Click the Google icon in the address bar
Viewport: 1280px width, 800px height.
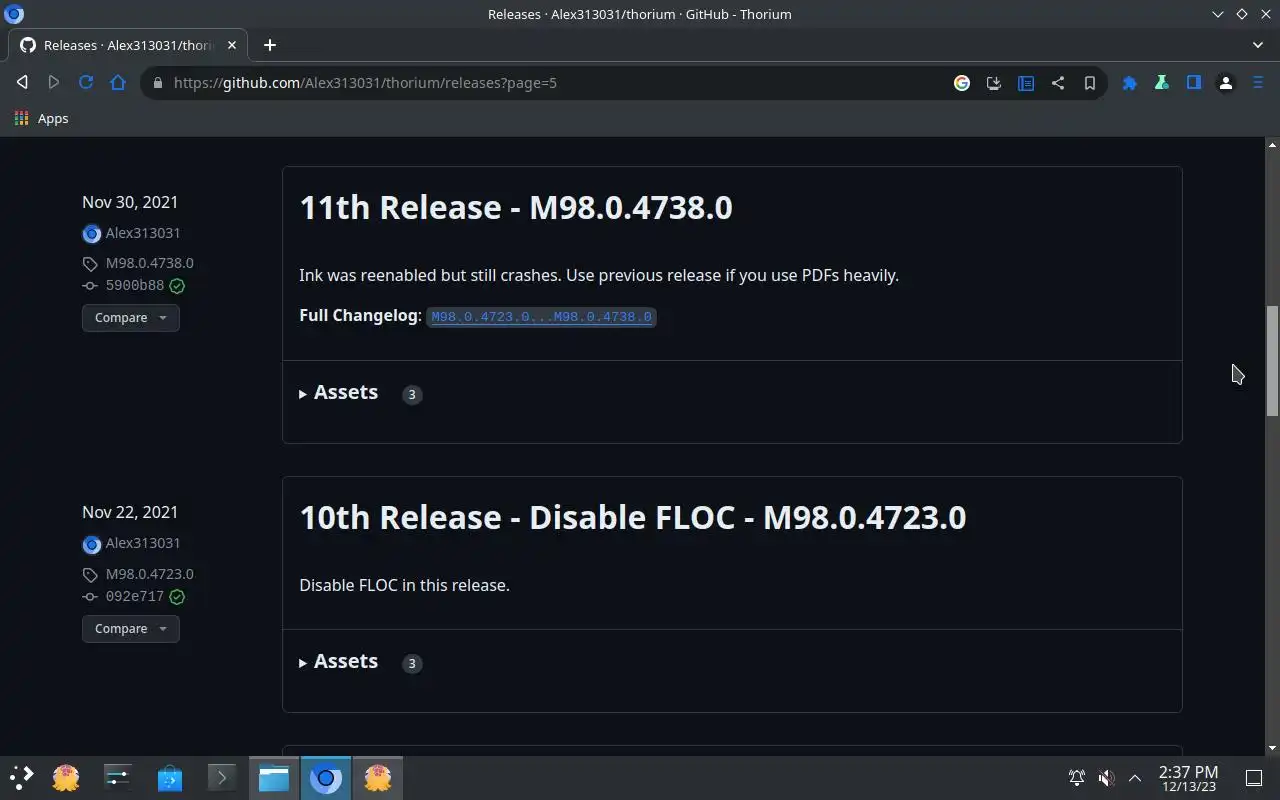962,83
